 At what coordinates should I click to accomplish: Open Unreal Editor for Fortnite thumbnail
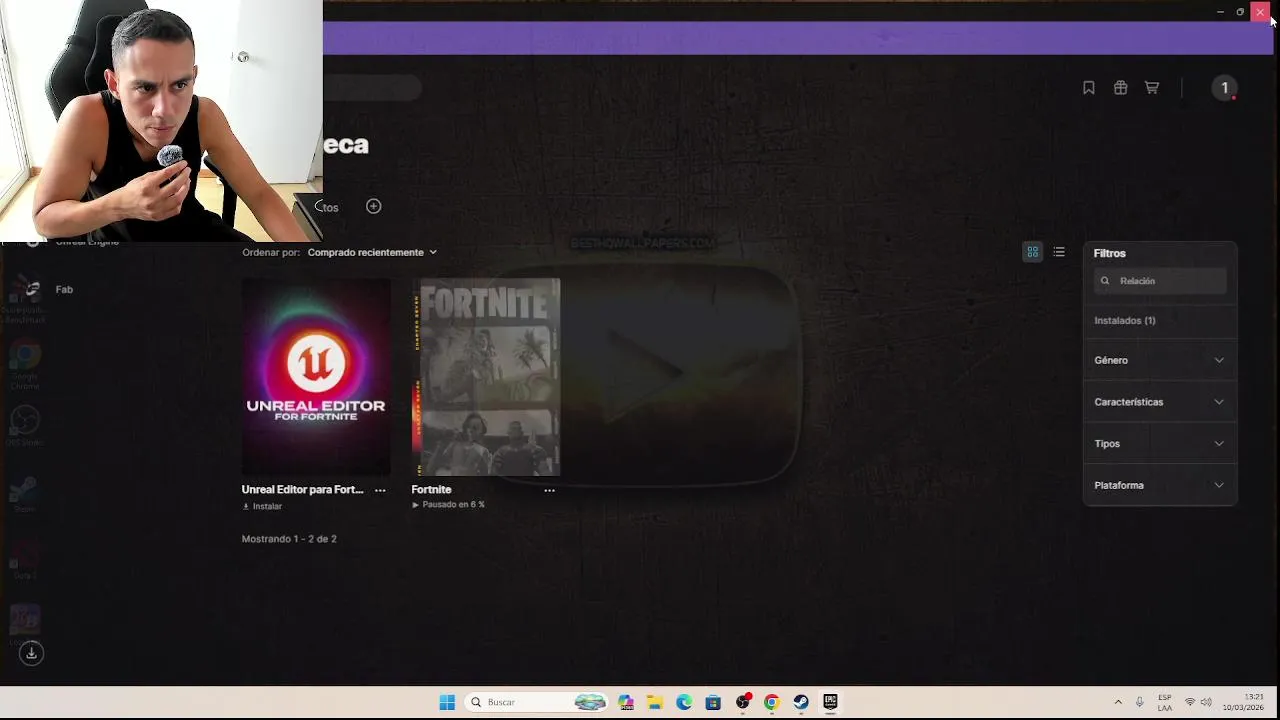316,377
